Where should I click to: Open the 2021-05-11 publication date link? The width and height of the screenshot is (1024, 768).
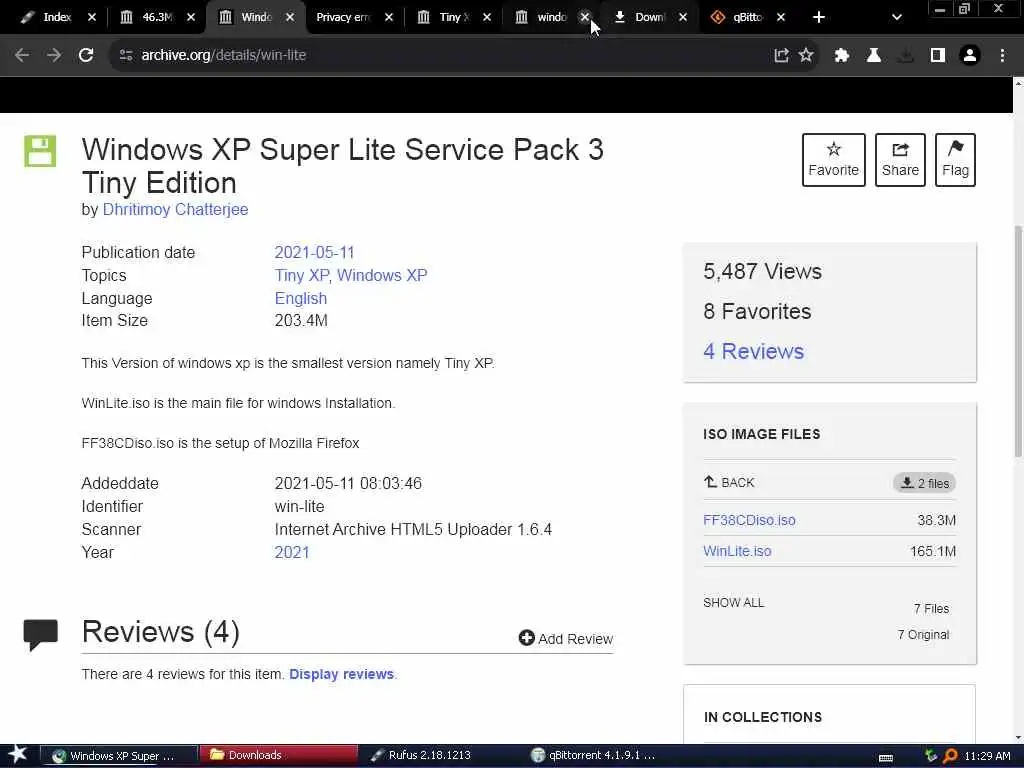pos(314,253)
